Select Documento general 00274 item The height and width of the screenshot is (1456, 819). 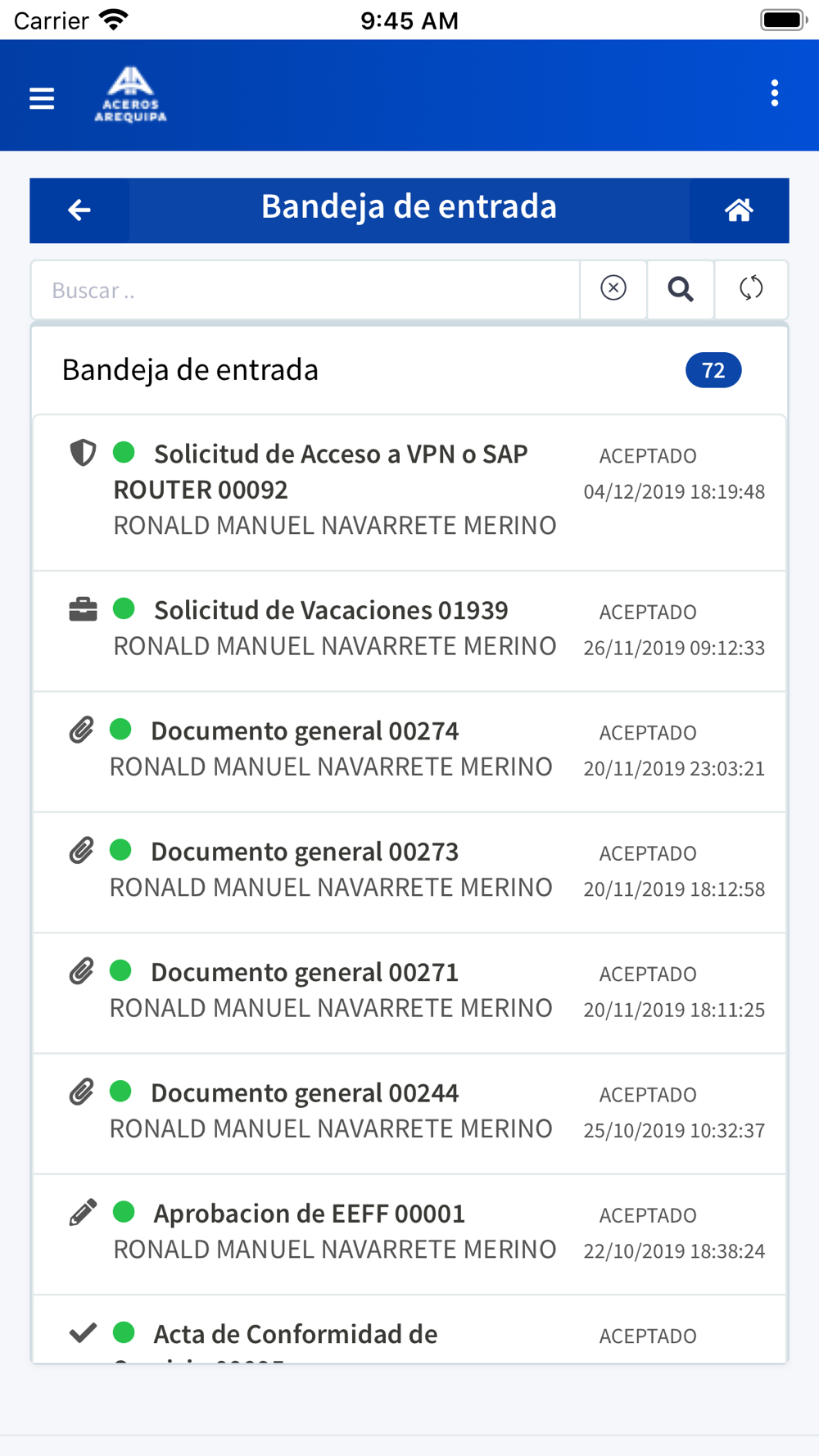[x=409, y=752]
